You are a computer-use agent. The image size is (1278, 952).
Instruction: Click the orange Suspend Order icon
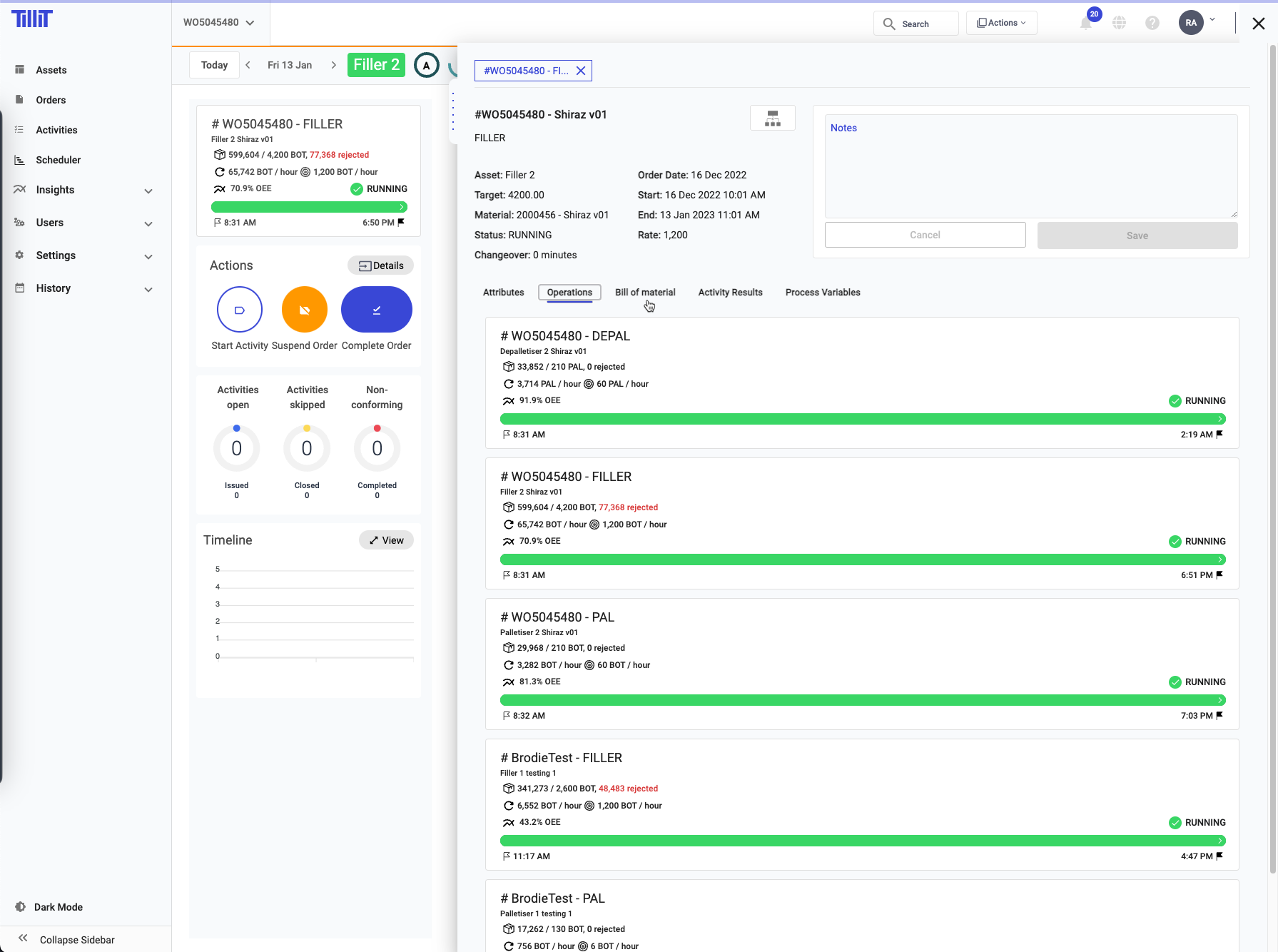tap(305, 310)
